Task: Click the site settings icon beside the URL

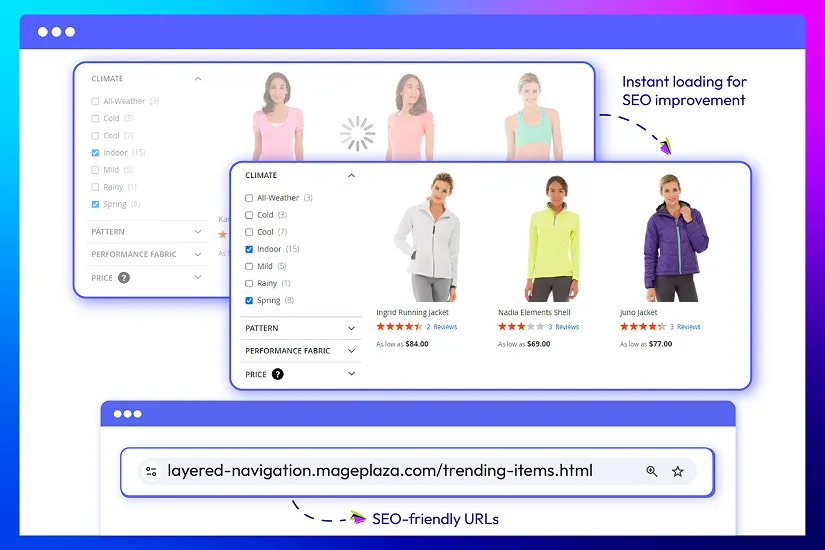Action: coord(151,471)
